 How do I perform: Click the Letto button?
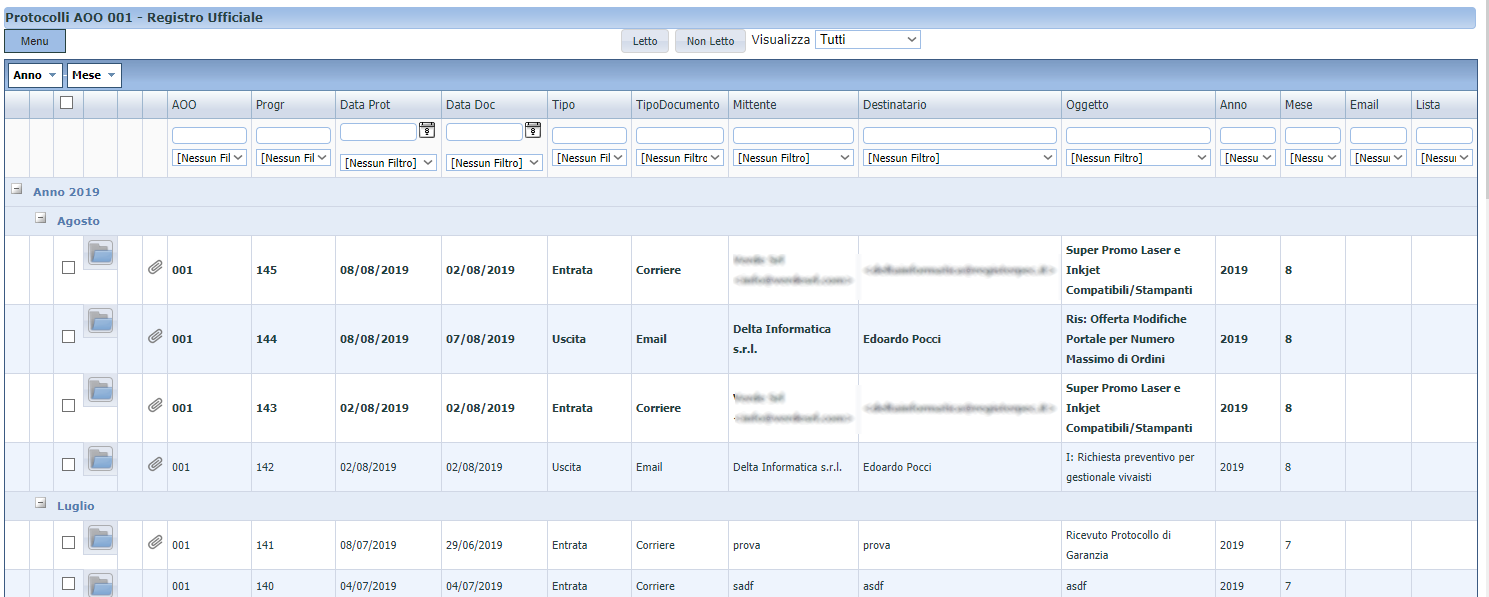(645, 41)
